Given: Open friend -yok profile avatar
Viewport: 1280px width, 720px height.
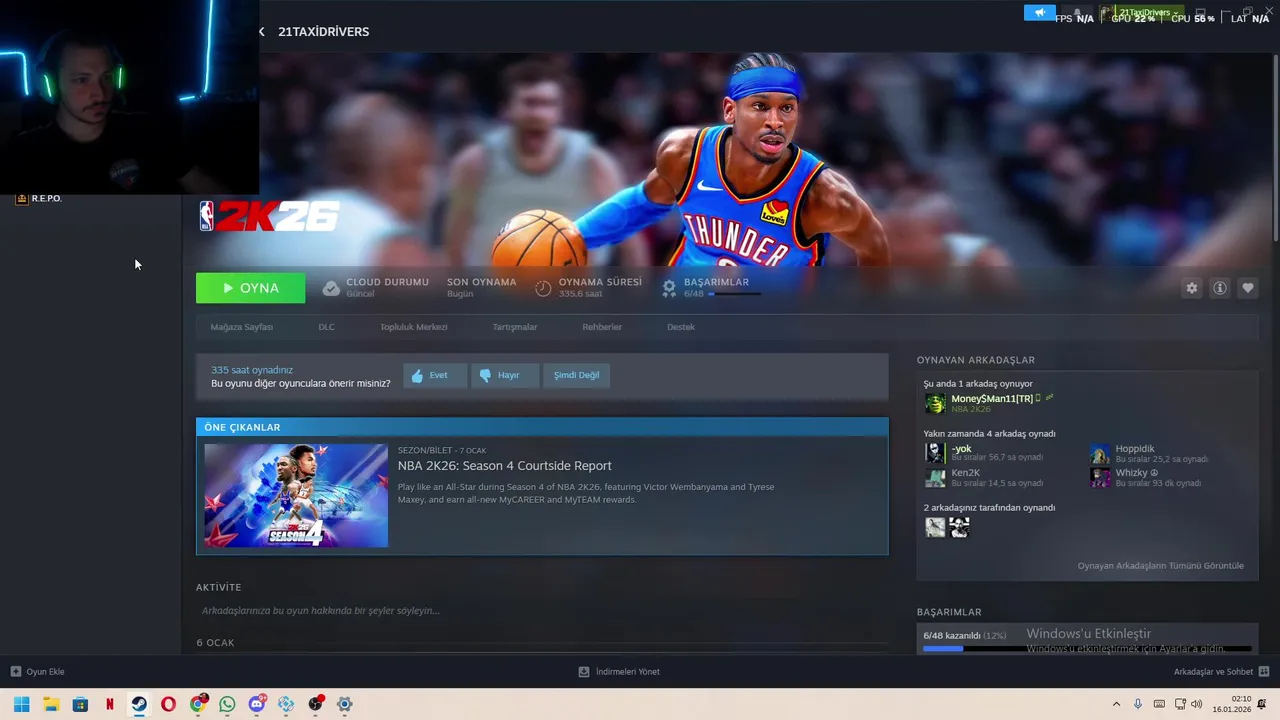Looking at the screenshot, I should click(x=935, y=453).
